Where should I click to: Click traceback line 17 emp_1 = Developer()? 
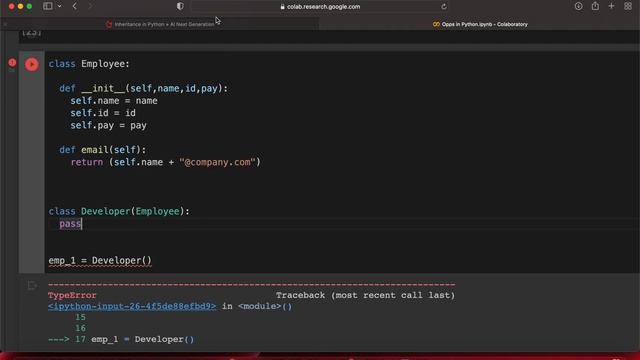[x=121, y=339]
